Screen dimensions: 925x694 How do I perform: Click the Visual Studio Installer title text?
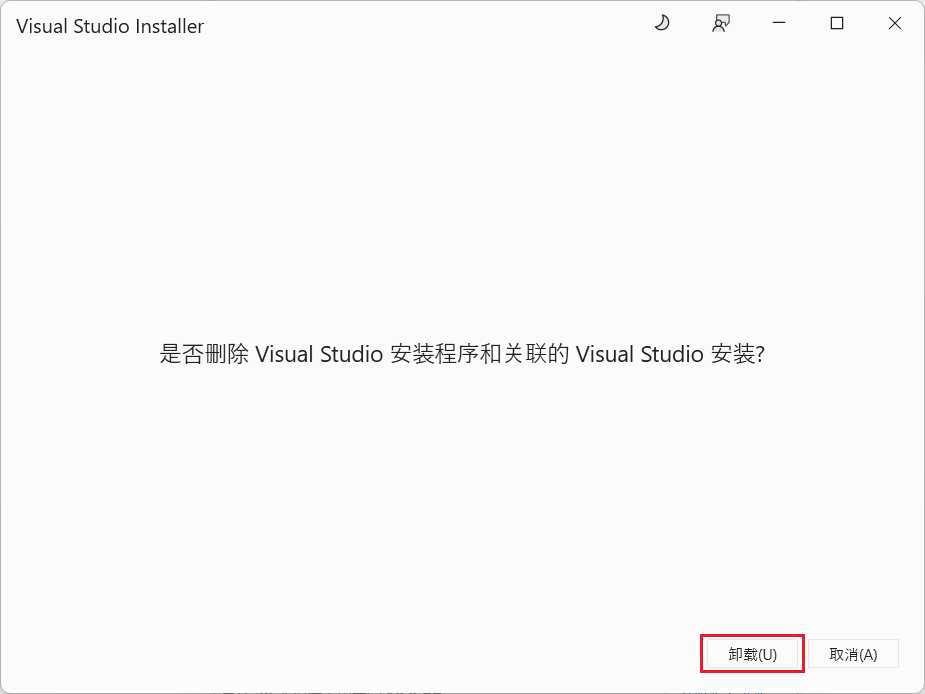pyautogui.click(x=110, y=26)
